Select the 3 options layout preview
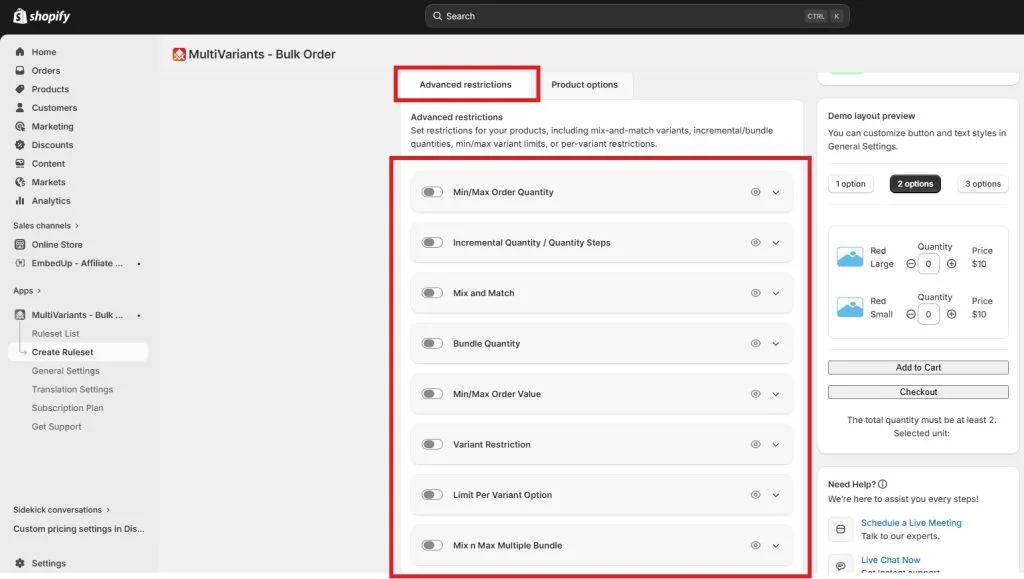 pyautogui.click(x=983, y=184)
